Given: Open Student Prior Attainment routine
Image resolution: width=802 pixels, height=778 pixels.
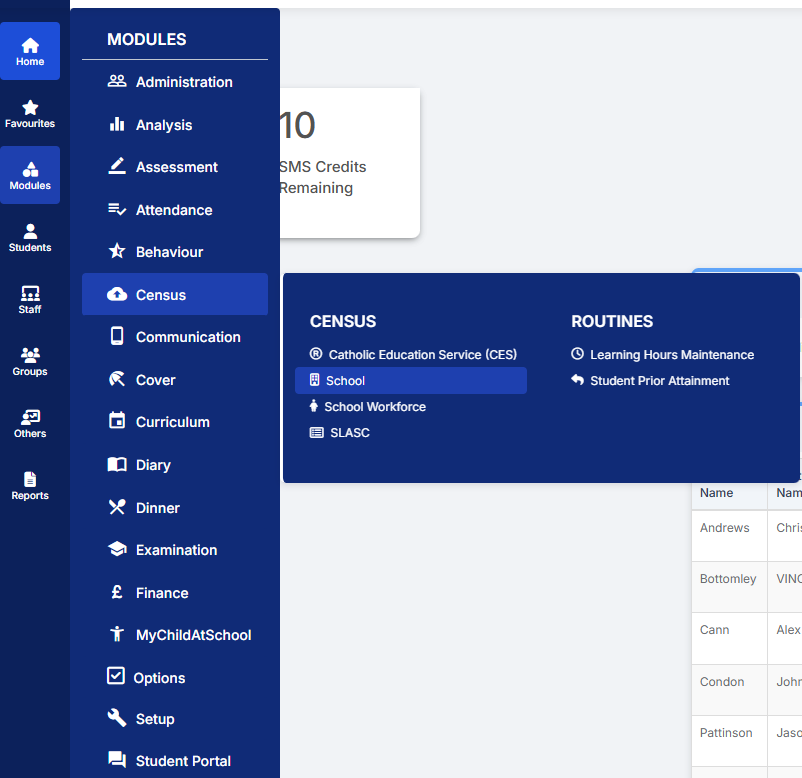Looking at the screenshot, I should tap(659, 381).
